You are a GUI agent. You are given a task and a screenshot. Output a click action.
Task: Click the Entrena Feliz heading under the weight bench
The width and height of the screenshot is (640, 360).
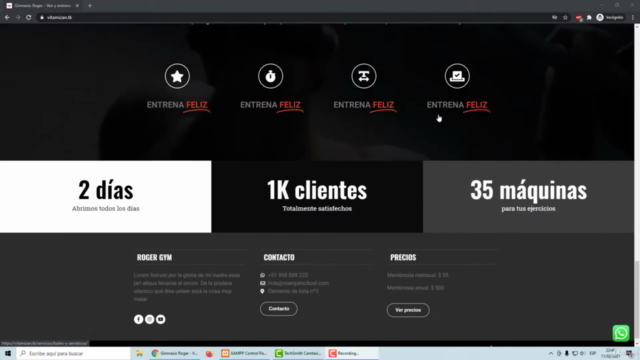(x=364, y=105)
